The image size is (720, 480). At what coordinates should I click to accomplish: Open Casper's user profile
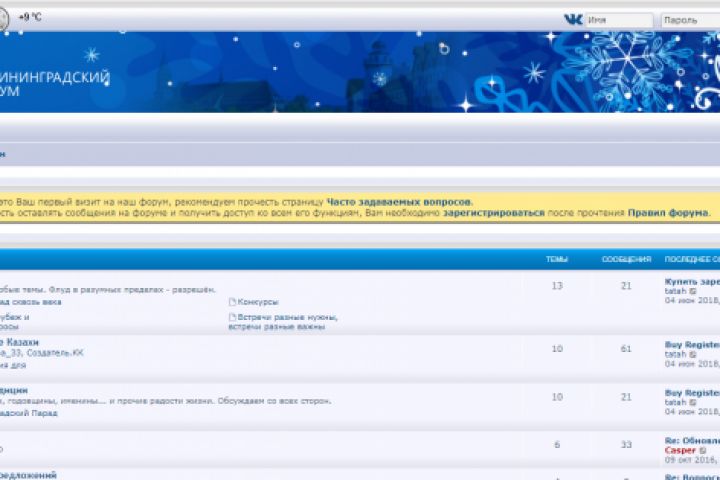680,451
